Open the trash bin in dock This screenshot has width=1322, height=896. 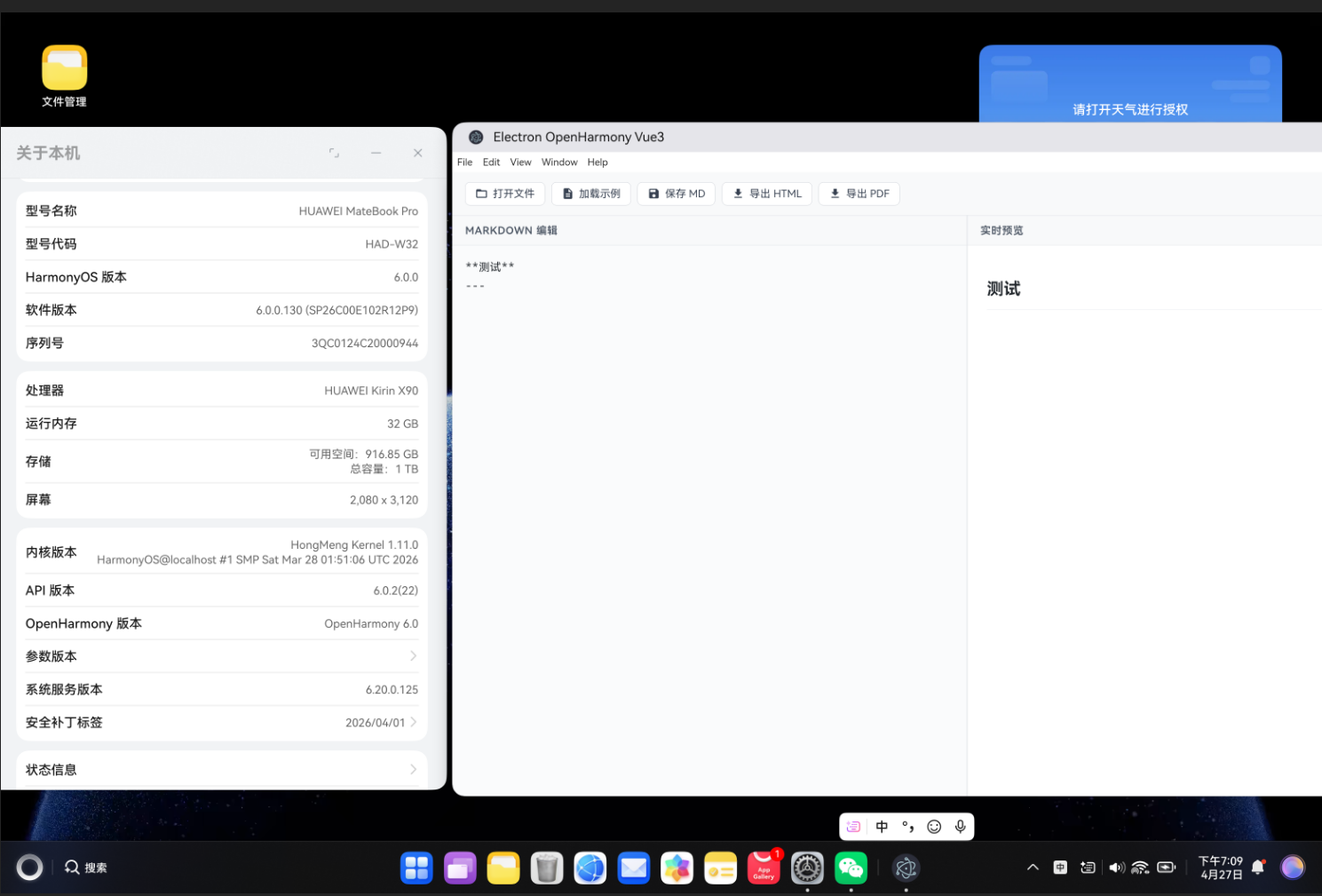547,868
